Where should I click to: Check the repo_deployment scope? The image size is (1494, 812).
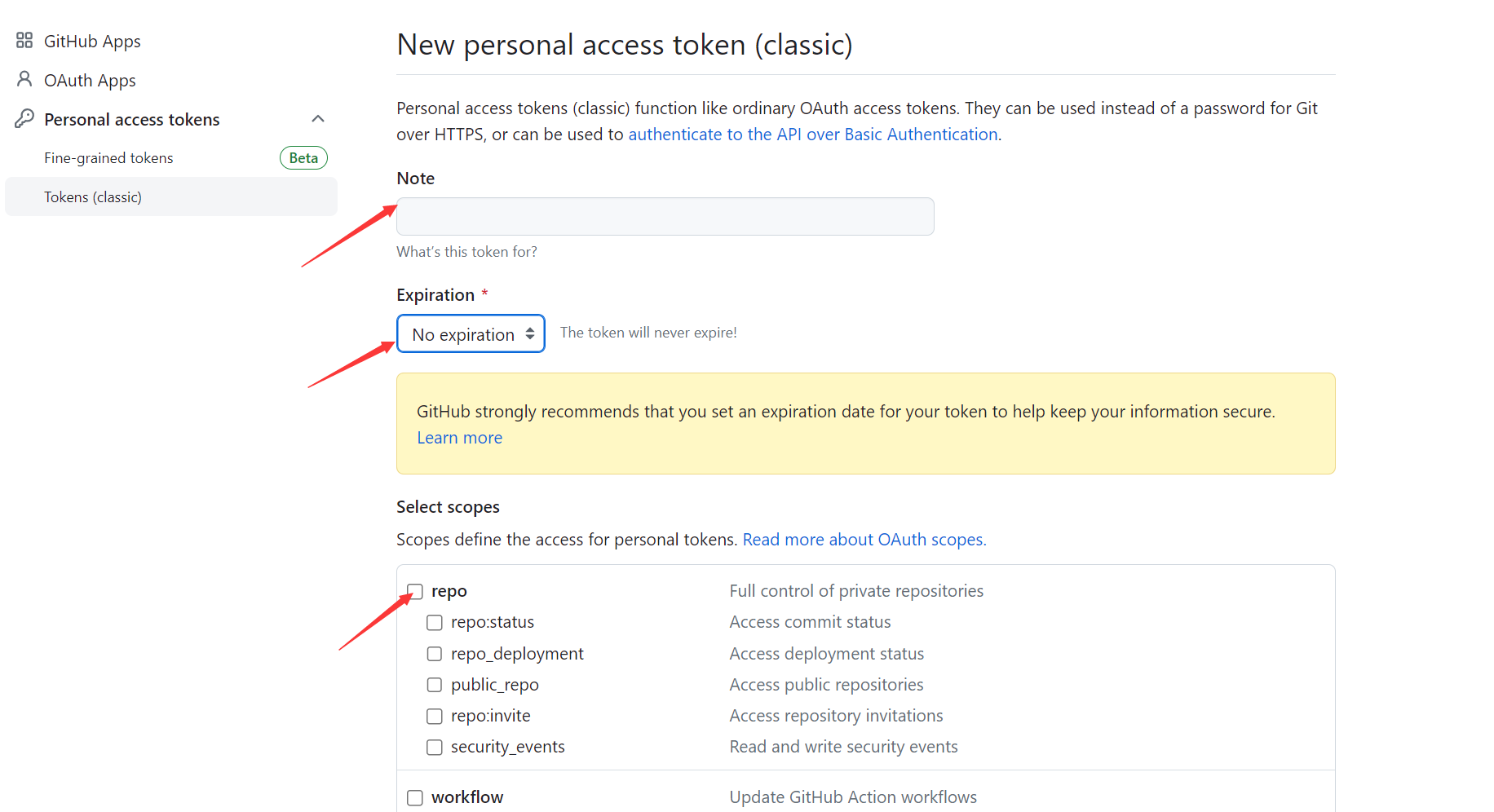pyautogui.click(x=435, y=654)
